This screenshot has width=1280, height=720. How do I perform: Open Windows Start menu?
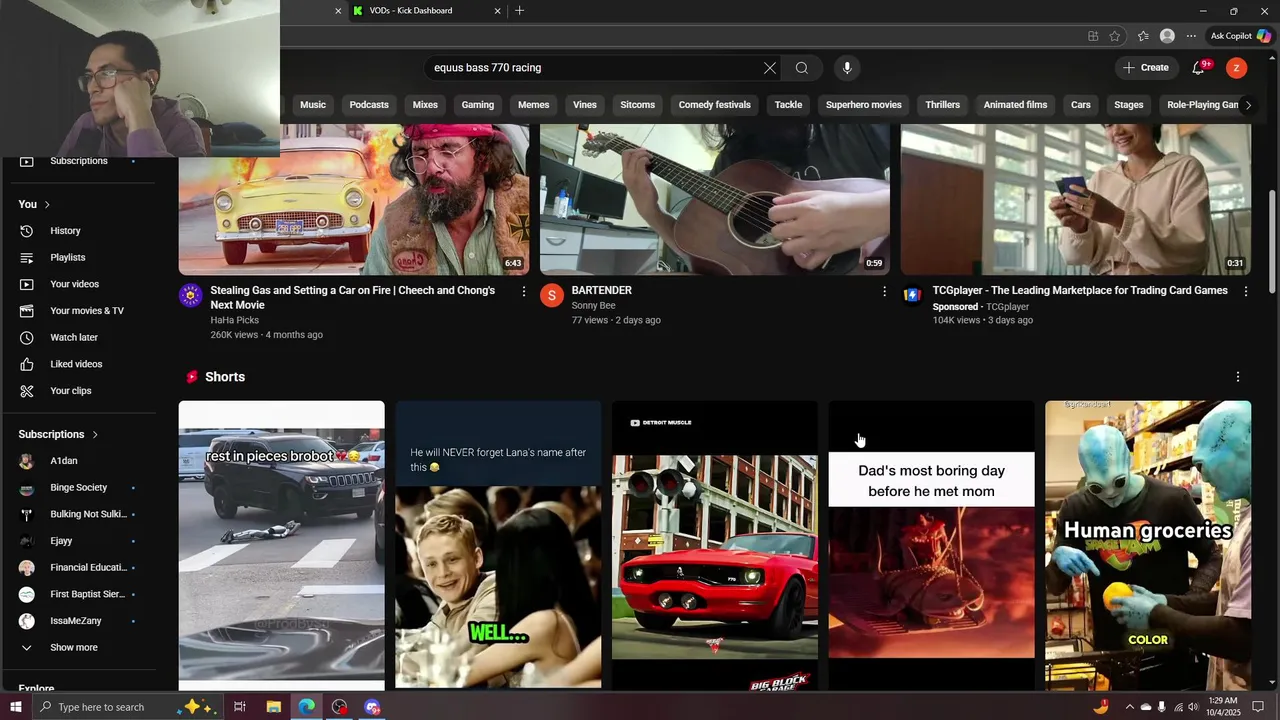tap(15, 707)
